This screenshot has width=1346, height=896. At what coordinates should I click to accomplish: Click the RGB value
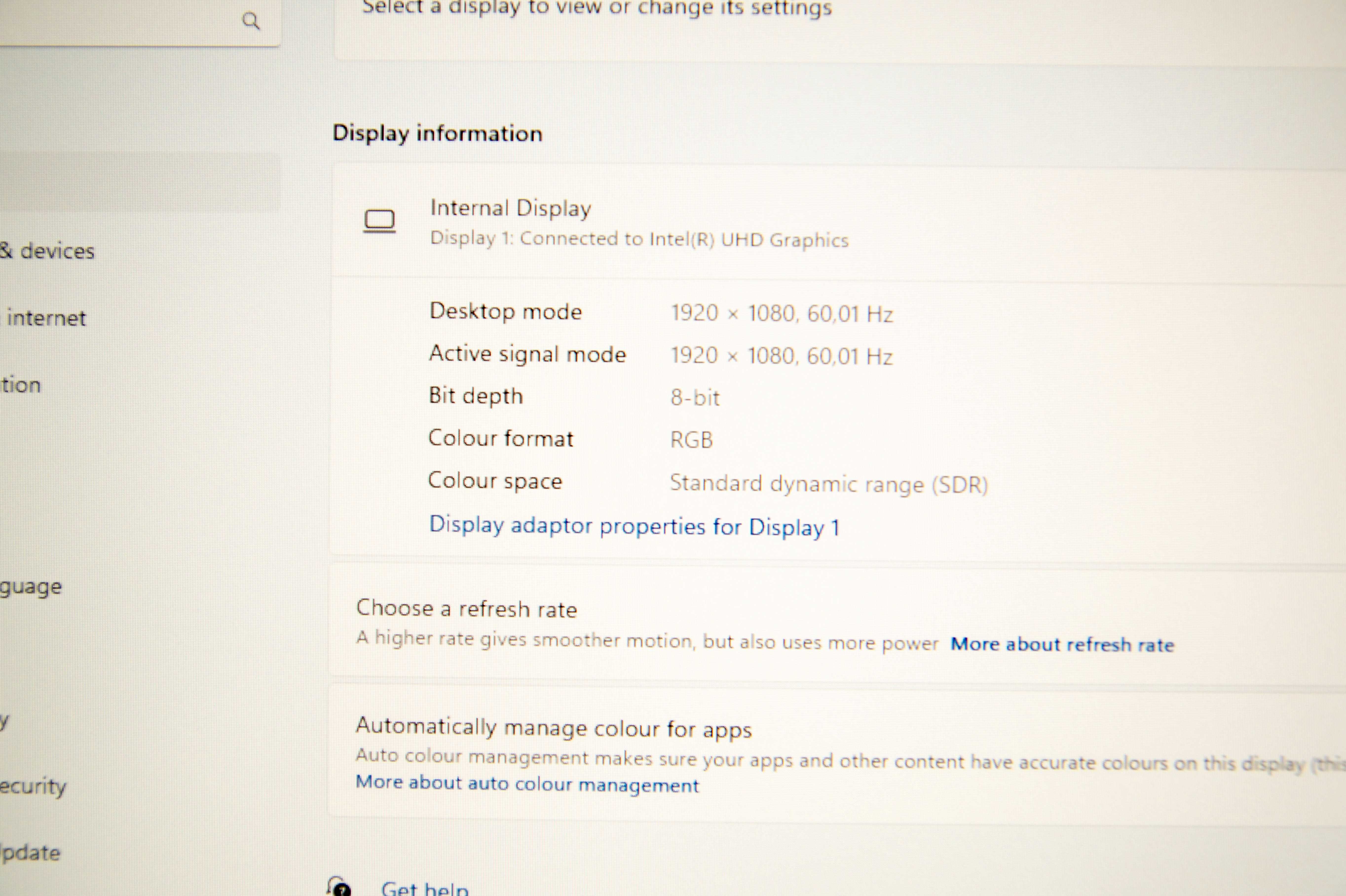[x=691, y=440]
